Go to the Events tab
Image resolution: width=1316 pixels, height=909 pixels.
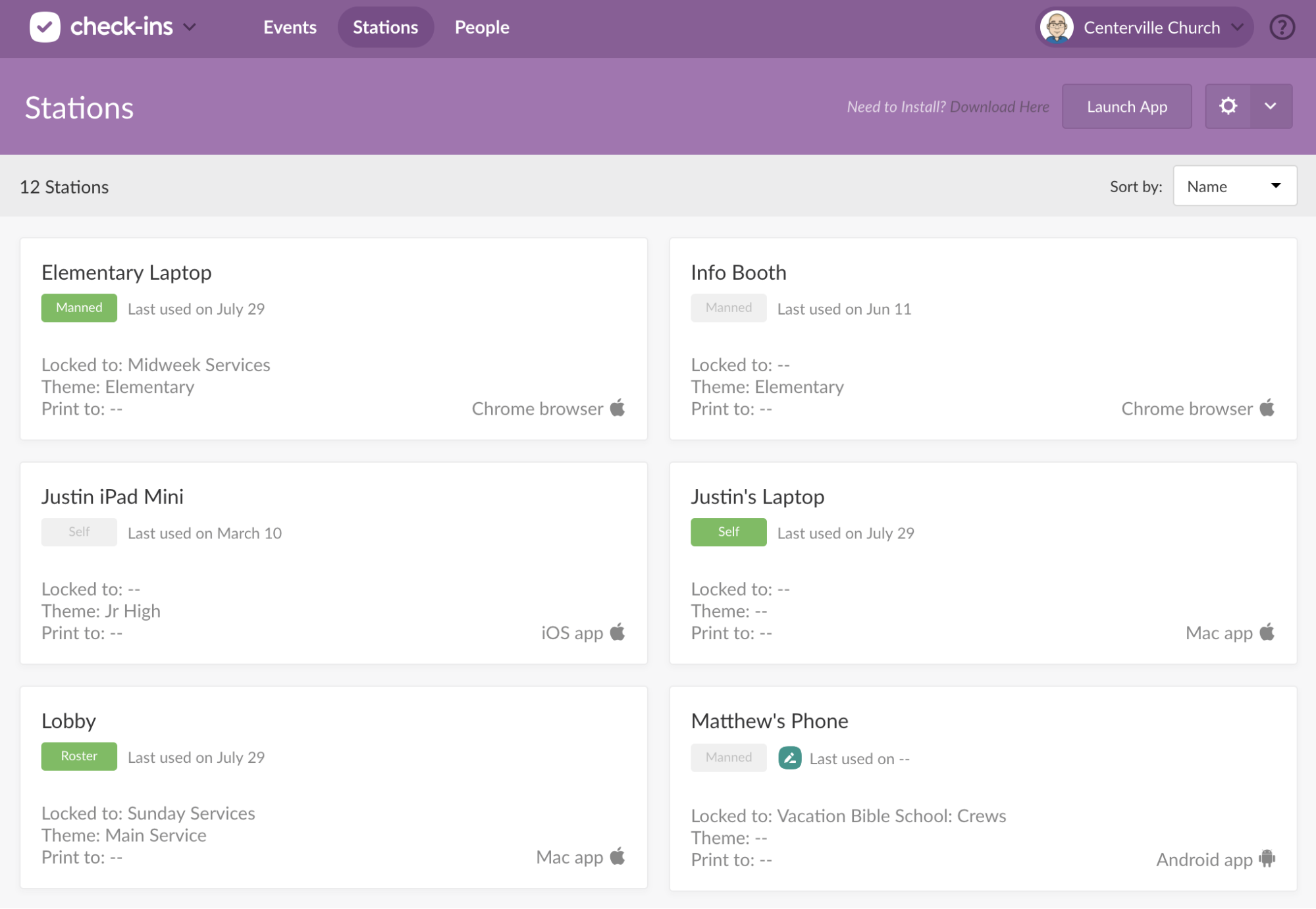290,27
